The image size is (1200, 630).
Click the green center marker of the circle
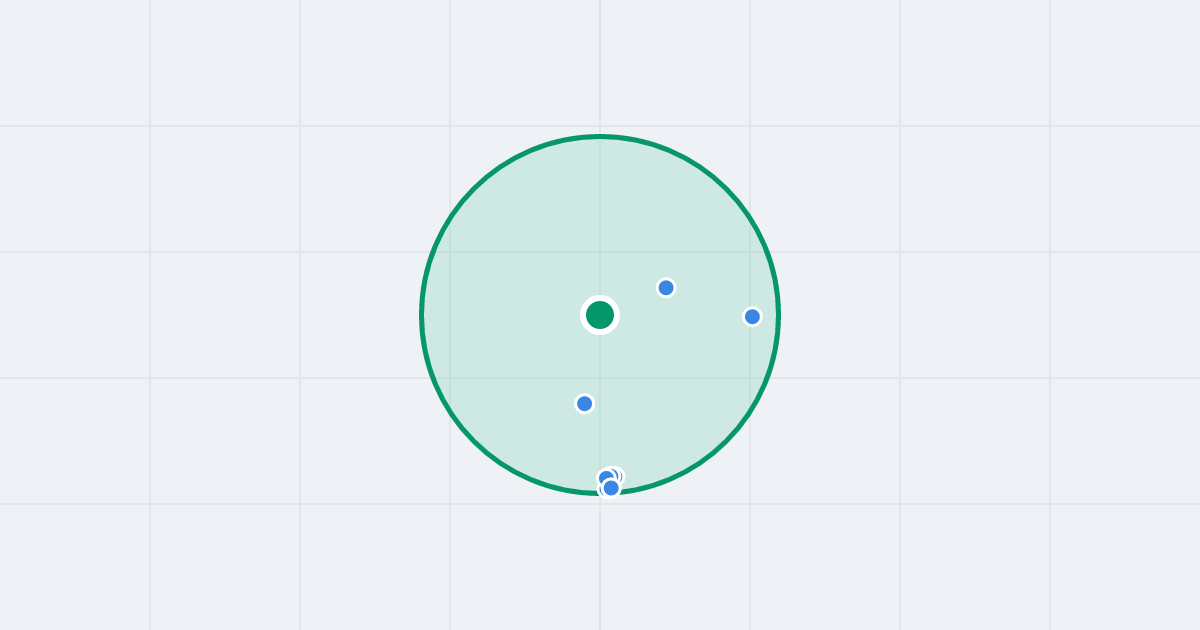[x=600, y=315]
